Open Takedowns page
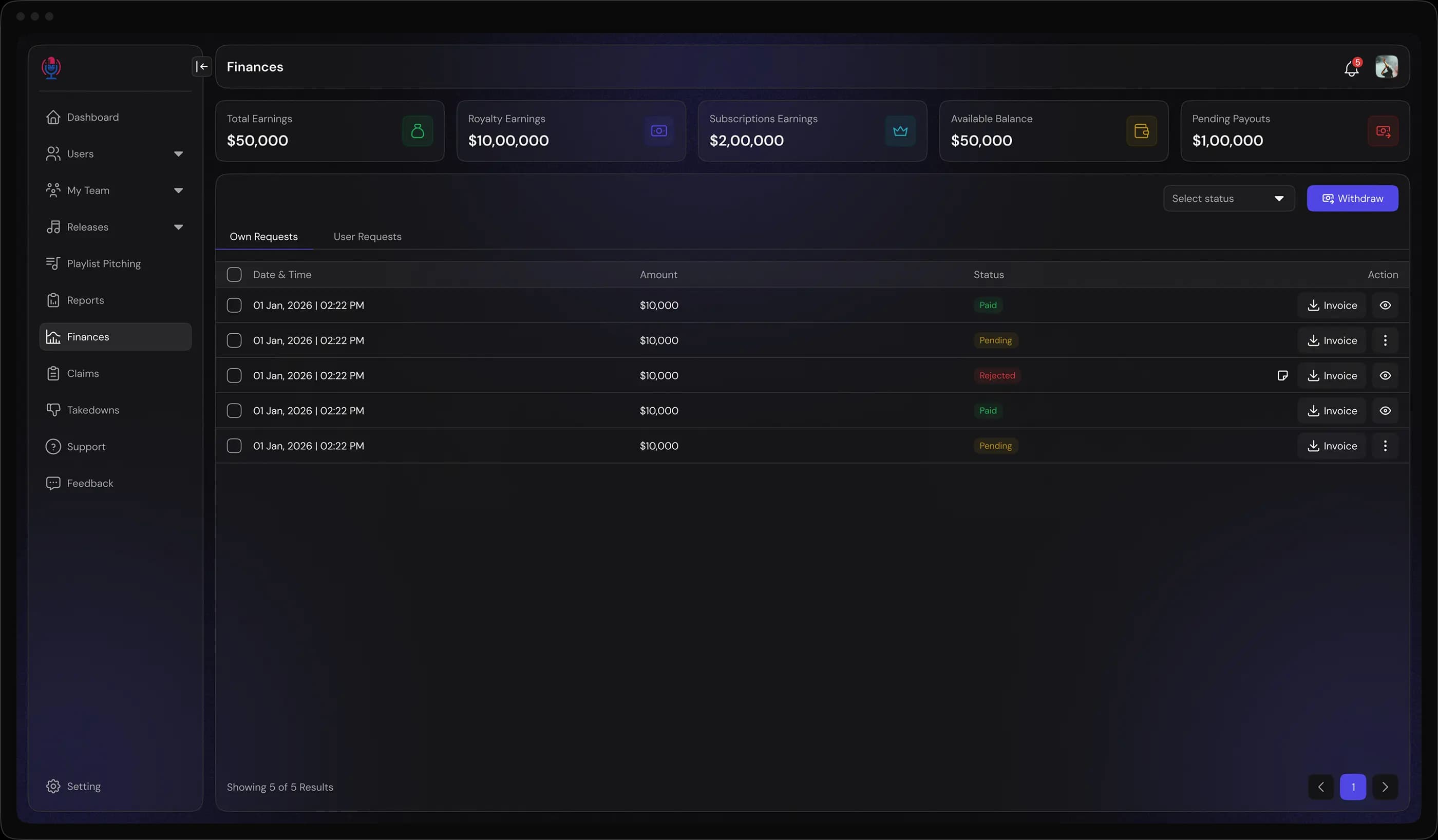 point(115,410)
